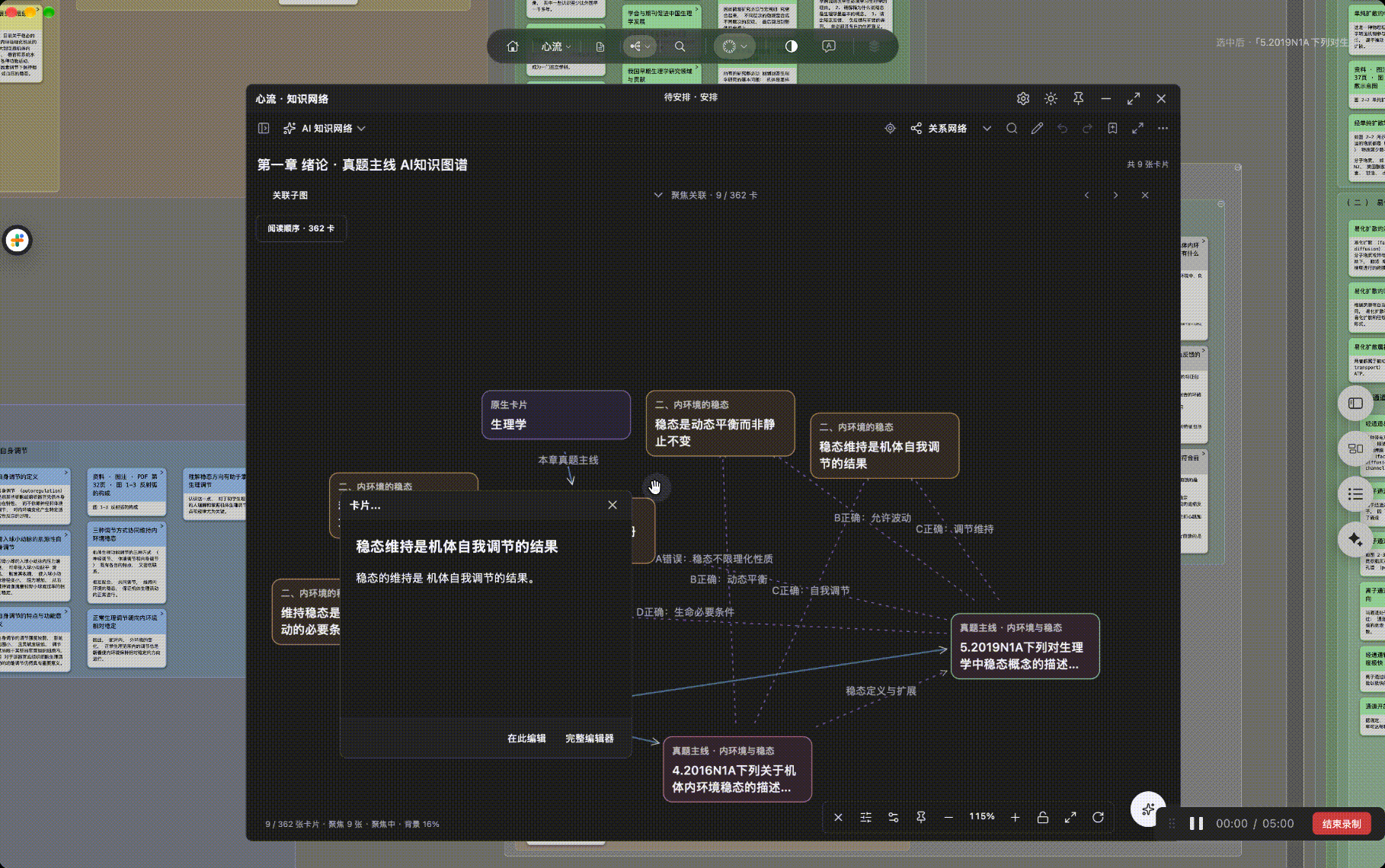The width and height of the screenshot is (1385, 868).
Task: Open the AI 知识网络 dropdown
Action: click(325, 129)
